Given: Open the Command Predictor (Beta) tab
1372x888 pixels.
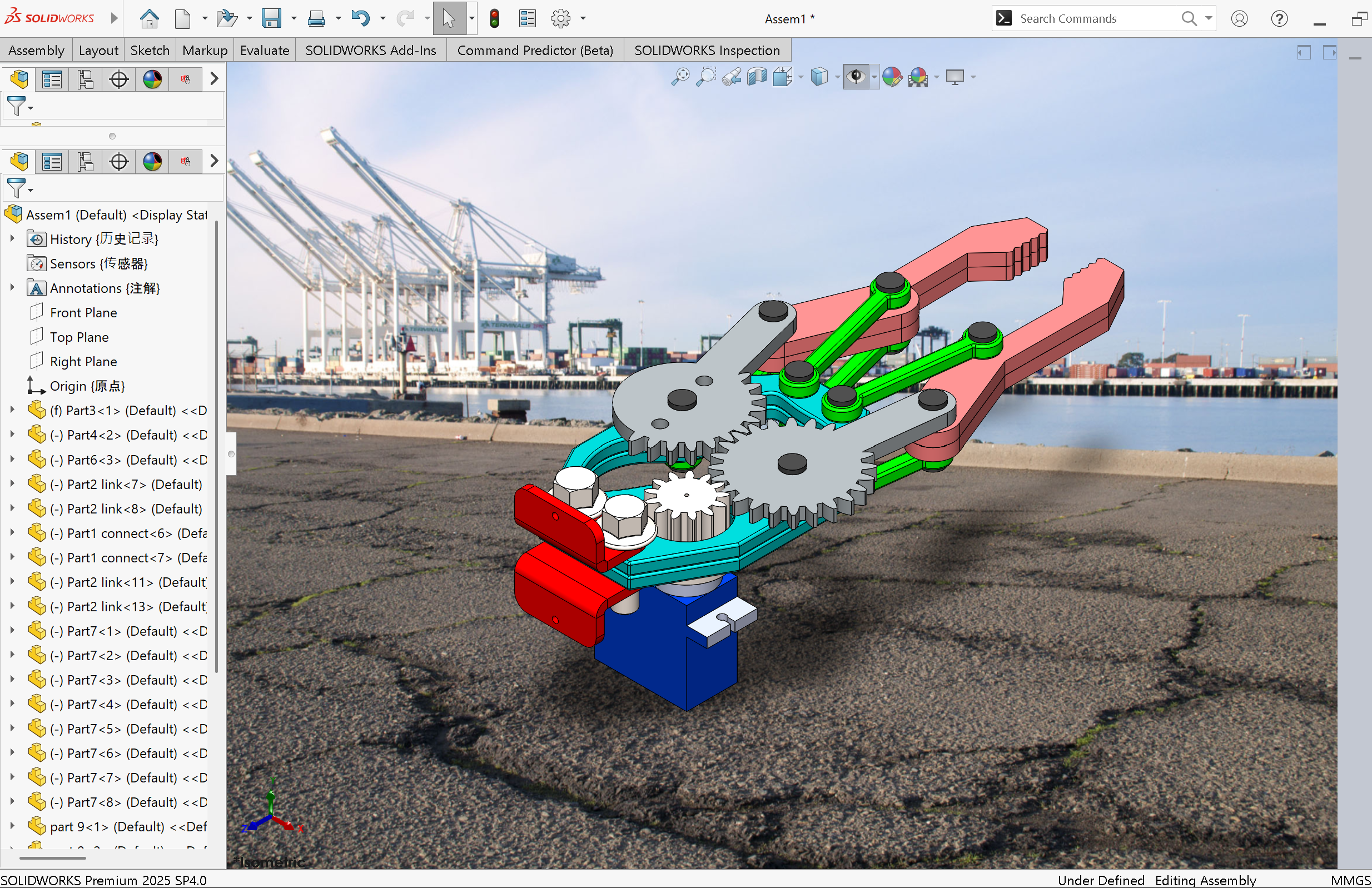Looking at the screenshot, I should (x=535, y=50).
